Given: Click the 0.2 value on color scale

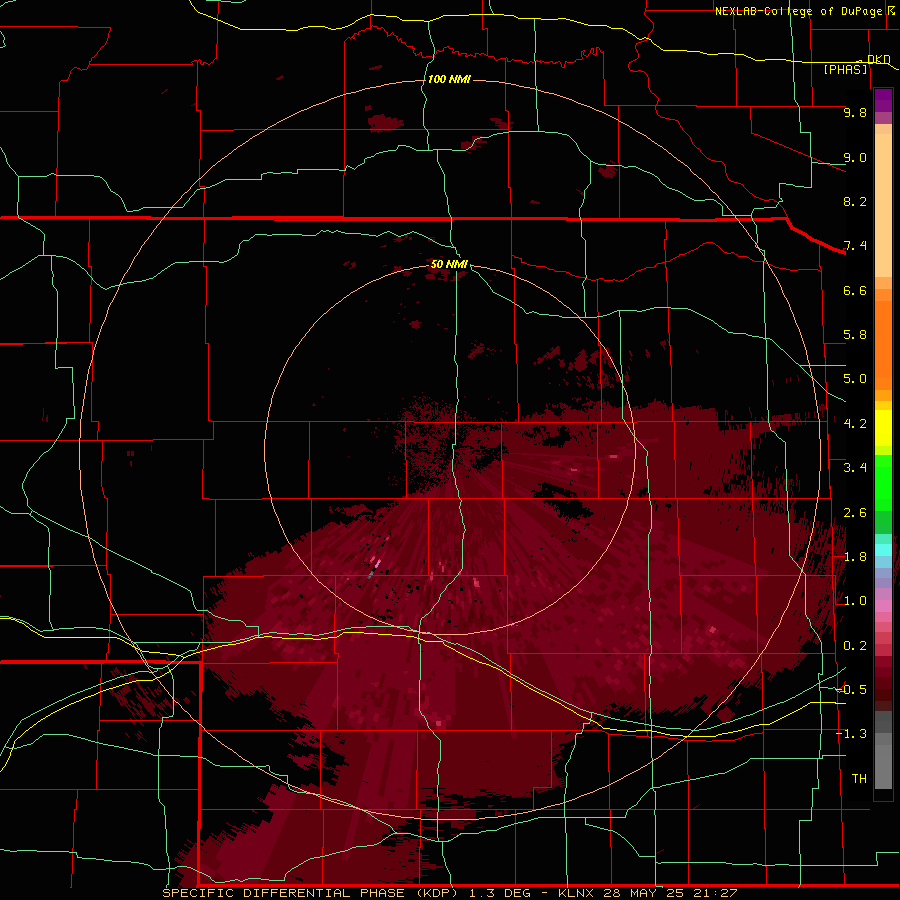Looking at the screenshot, I should (x=855, y=646).
